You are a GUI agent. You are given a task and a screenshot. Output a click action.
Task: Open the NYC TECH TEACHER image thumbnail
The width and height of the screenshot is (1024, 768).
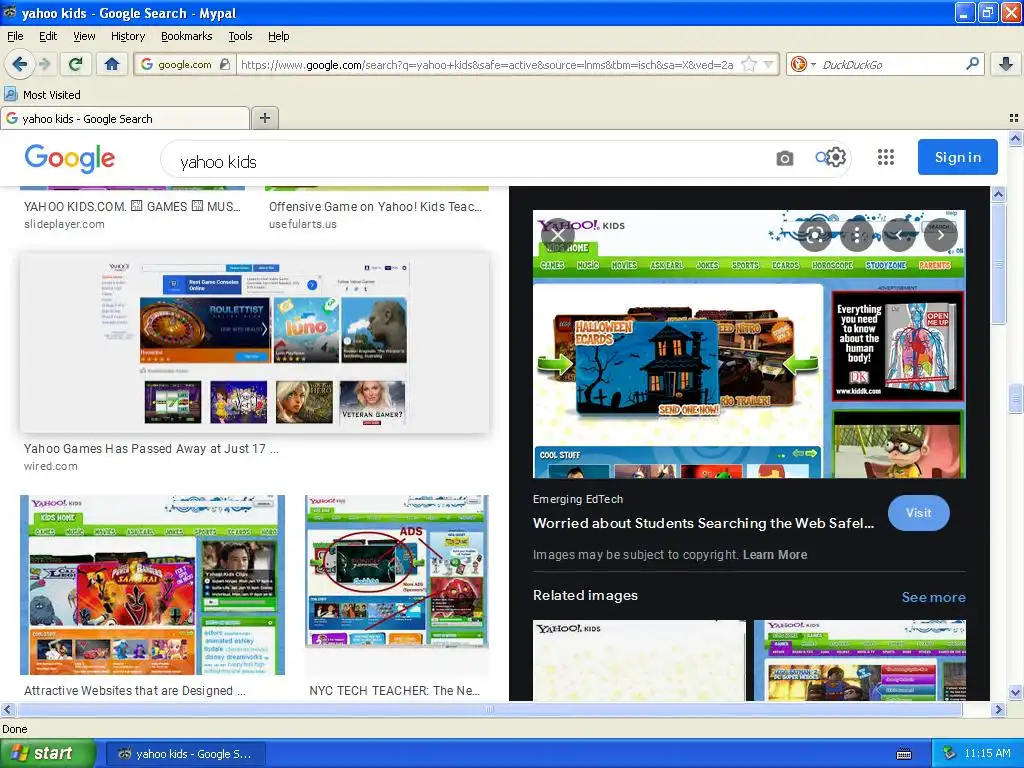click(396, 572)
